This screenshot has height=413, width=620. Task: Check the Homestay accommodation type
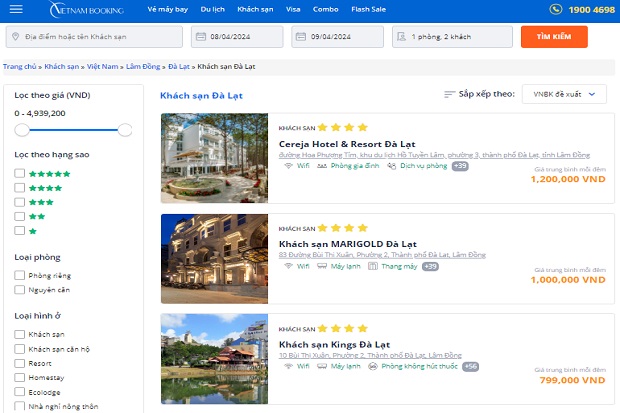(x=19, y=377)
